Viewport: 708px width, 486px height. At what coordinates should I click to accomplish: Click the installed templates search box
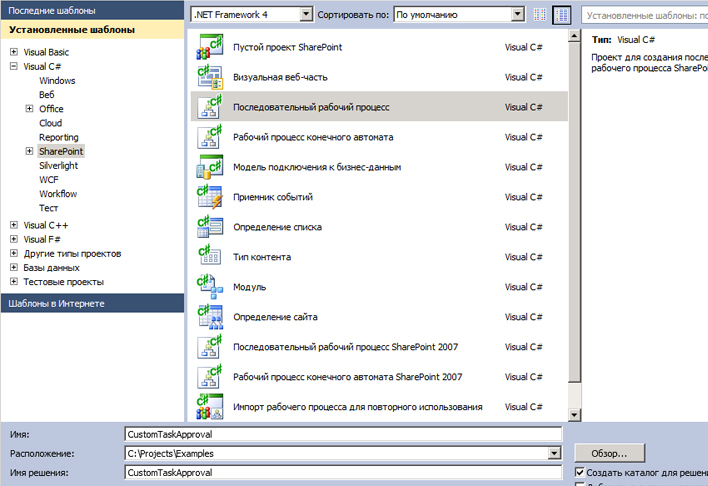pyautogui.click(x=645, y=15)
